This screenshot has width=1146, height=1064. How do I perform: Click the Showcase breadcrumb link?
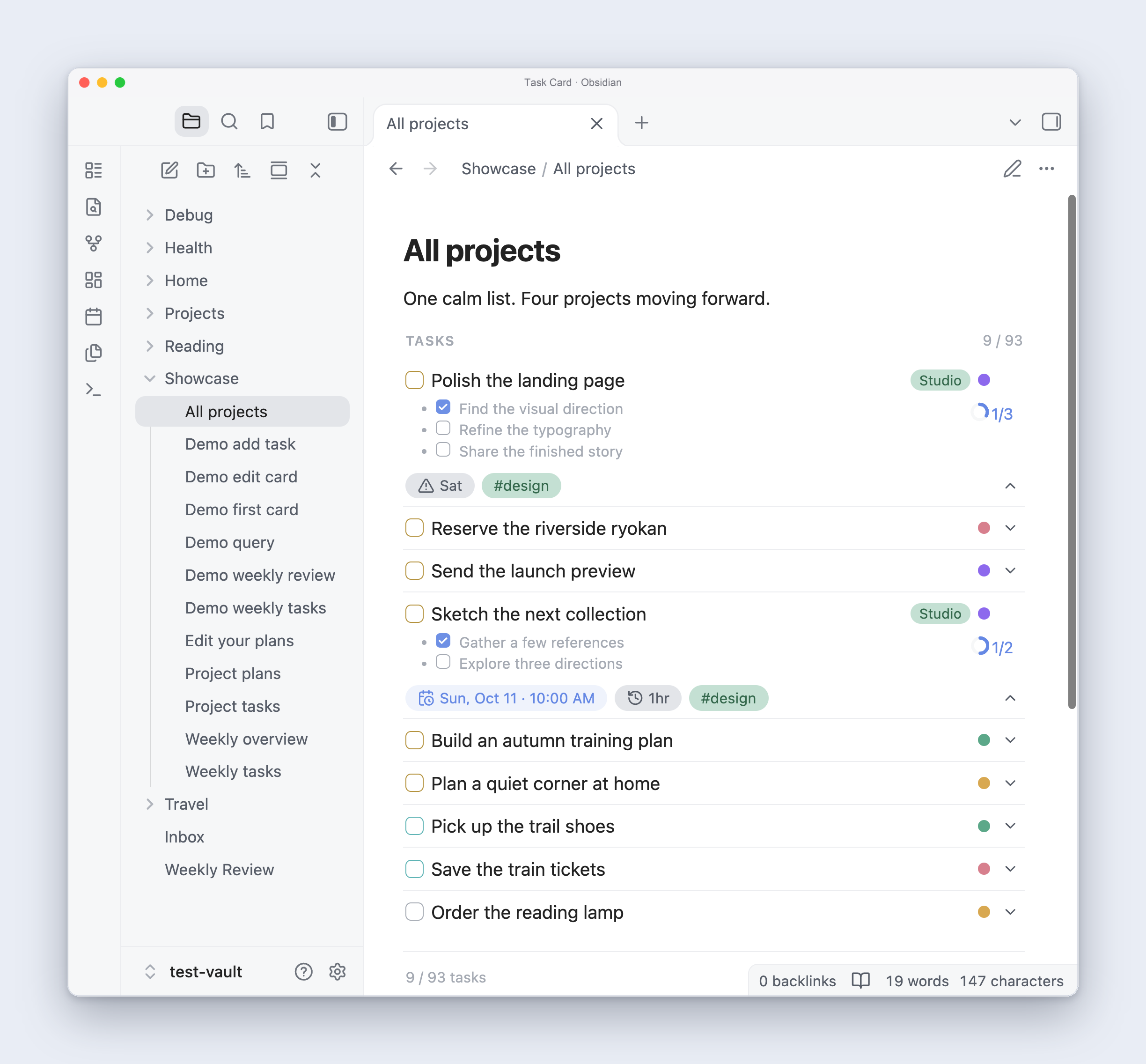pyautogui.click(x=499, y=169)
